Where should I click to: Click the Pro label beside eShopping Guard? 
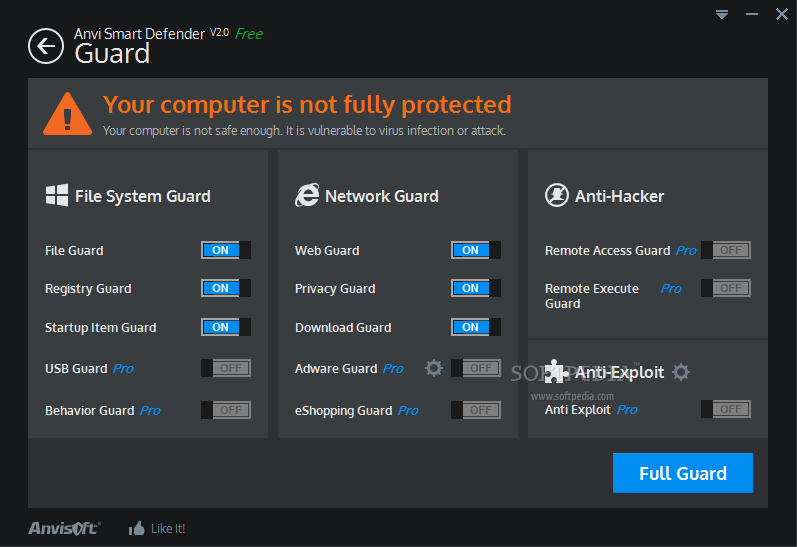408,410
